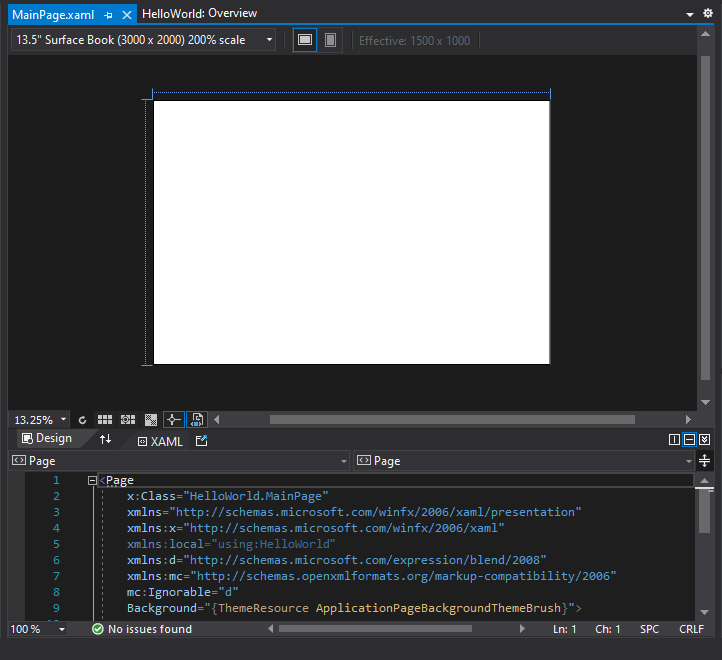Click the editor split-window handle icon
Image resolution: width=722 pixels, height=660 pixels.
pyautogui.click(x=705, y=461)
